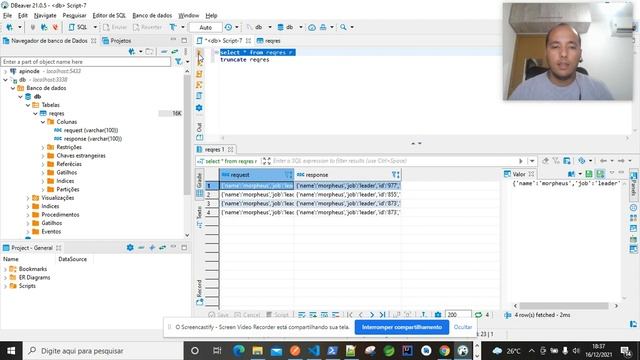Select the reqres 1 results tab
The image size is (640, 360).
click(214, 149)
